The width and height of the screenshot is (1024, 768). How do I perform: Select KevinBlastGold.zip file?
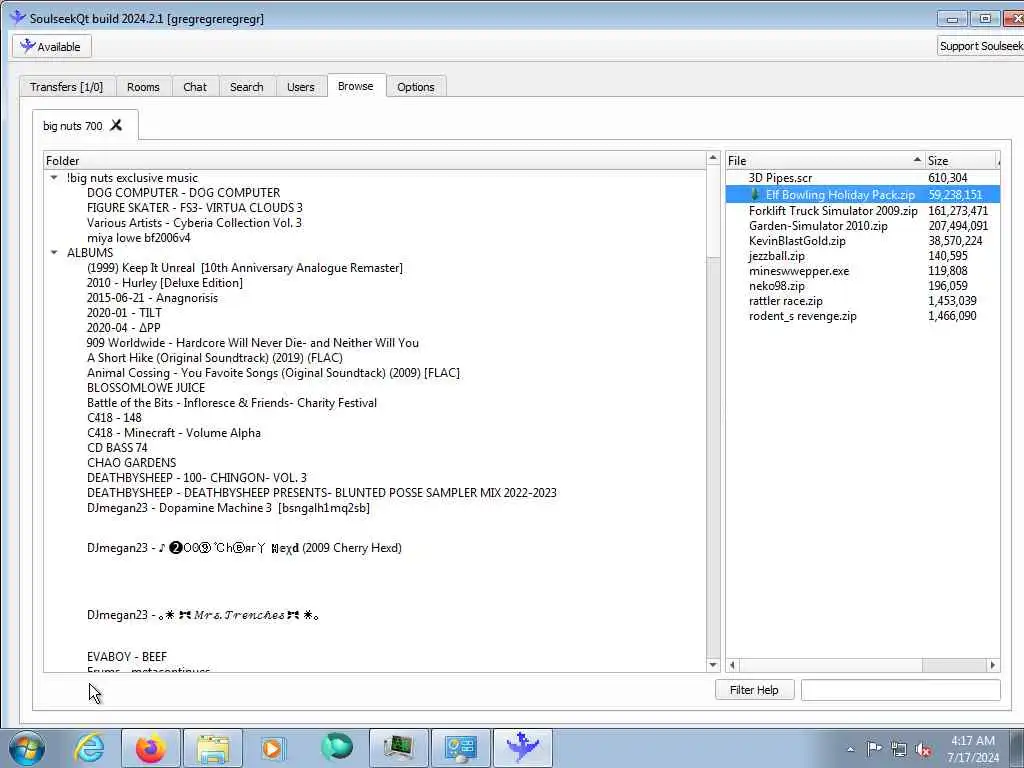click(x=797, y=241)
